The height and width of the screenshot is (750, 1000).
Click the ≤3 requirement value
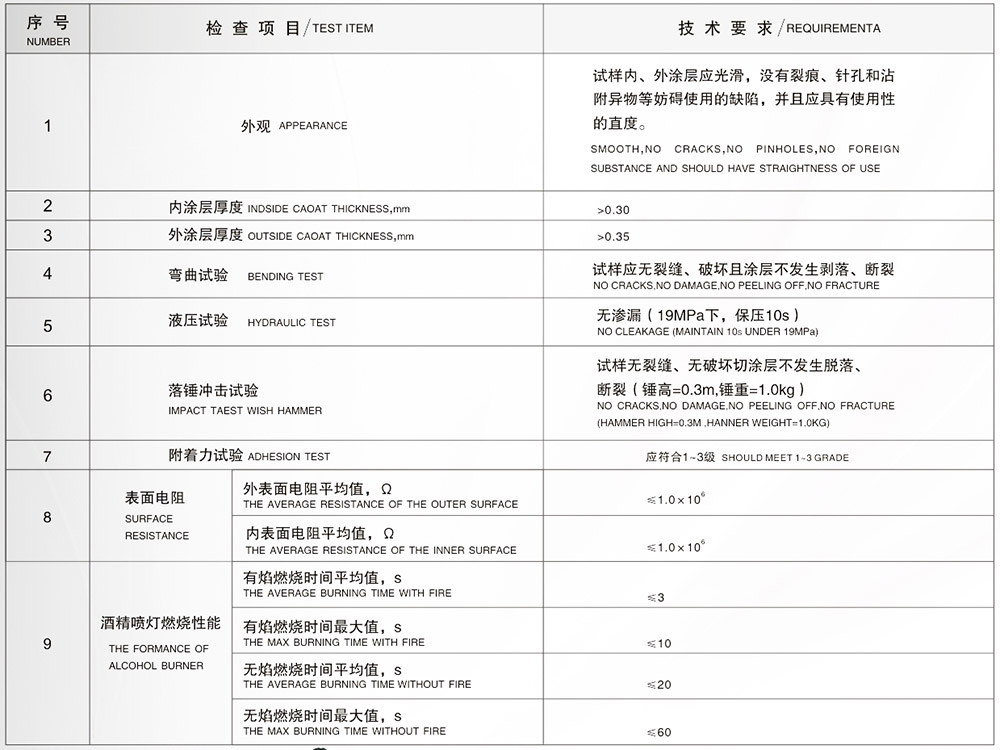click(x=656, y=598)
